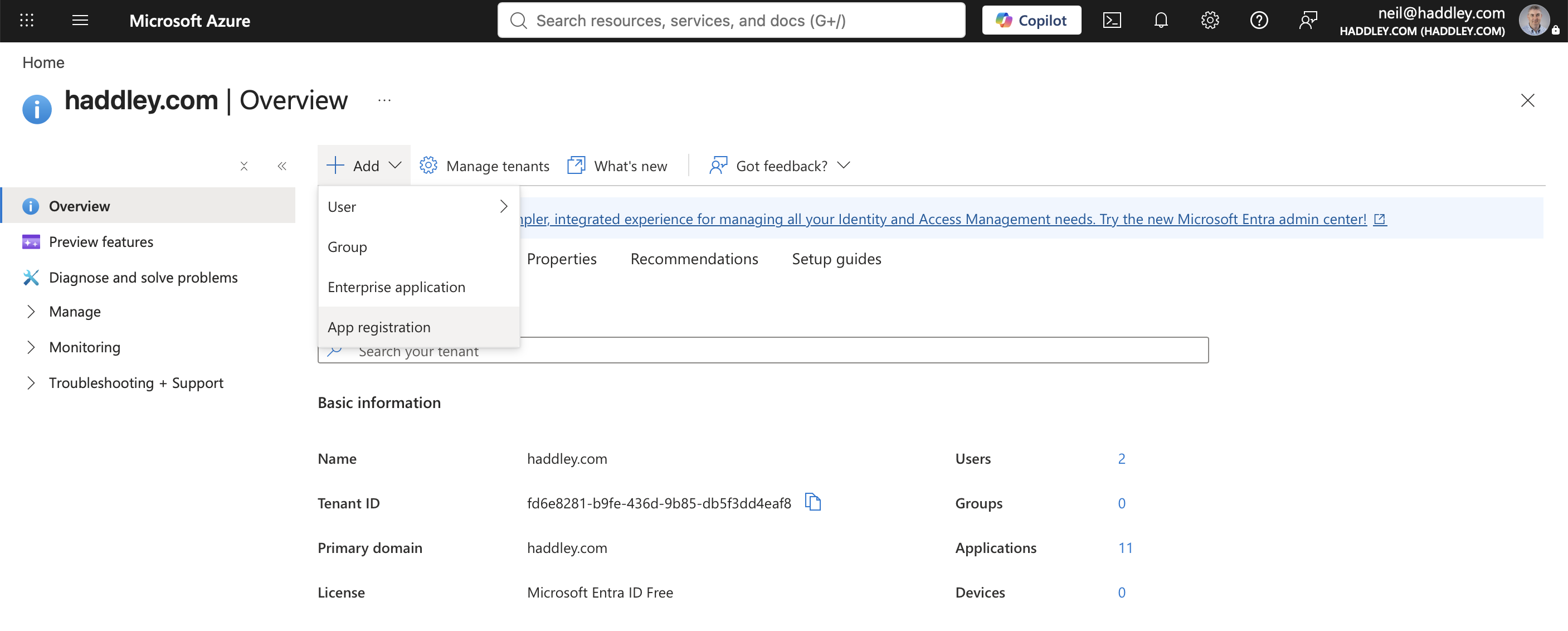Viewport: 1568px width, 631px height.
Task: Open Cloud Shell icon in header
Action: (x=1112, y=21)
